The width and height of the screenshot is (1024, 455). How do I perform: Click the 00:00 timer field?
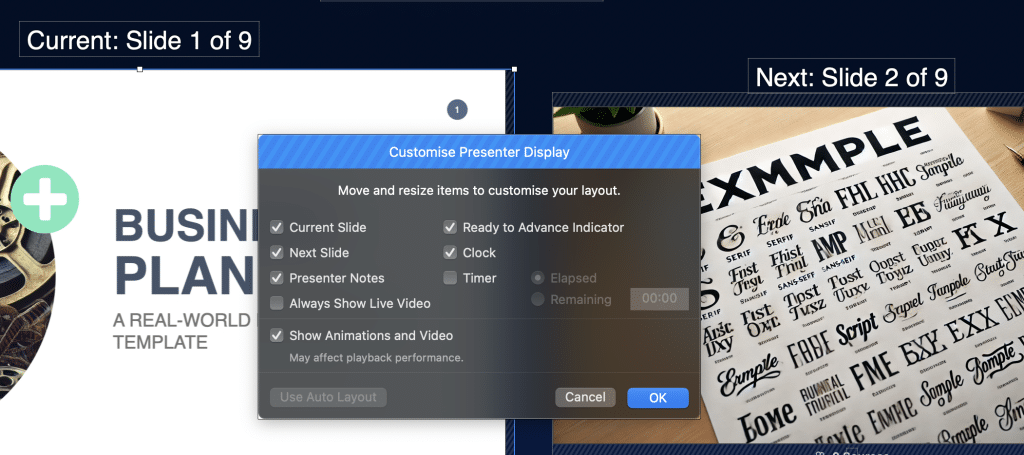(659, 299)
